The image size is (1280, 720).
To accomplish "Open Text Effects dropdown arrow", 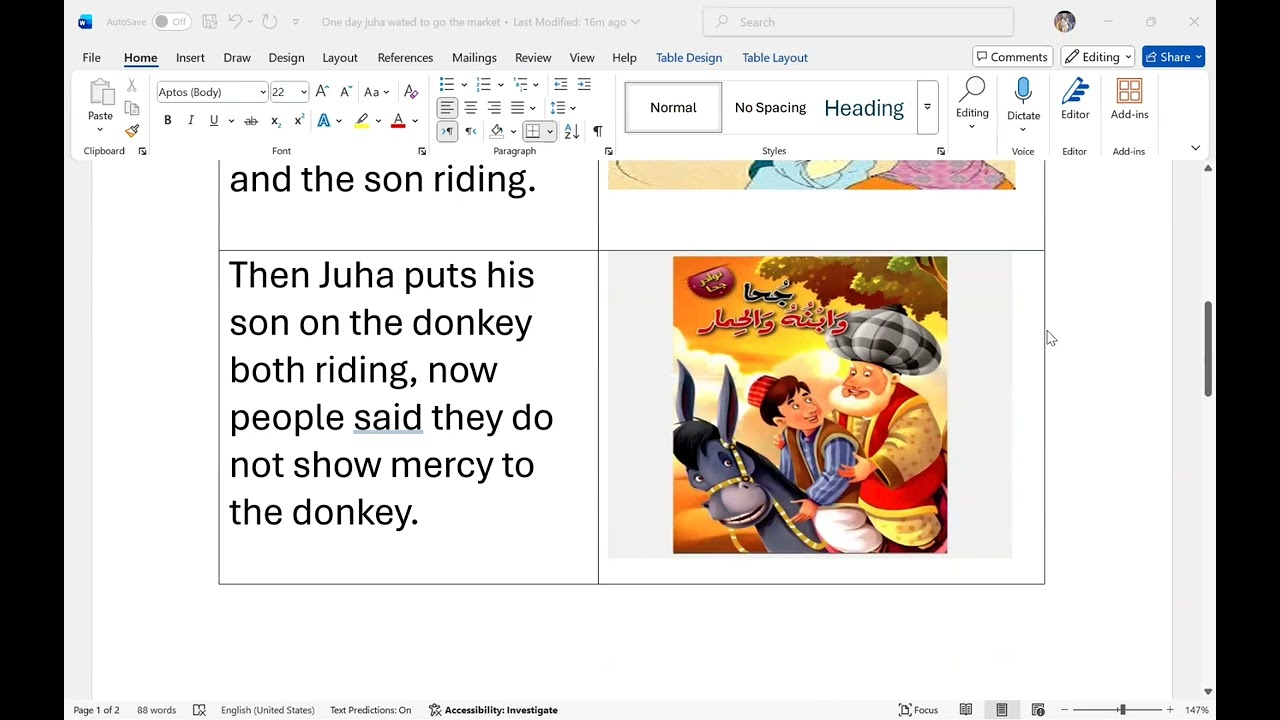I will tap(339, 121).
